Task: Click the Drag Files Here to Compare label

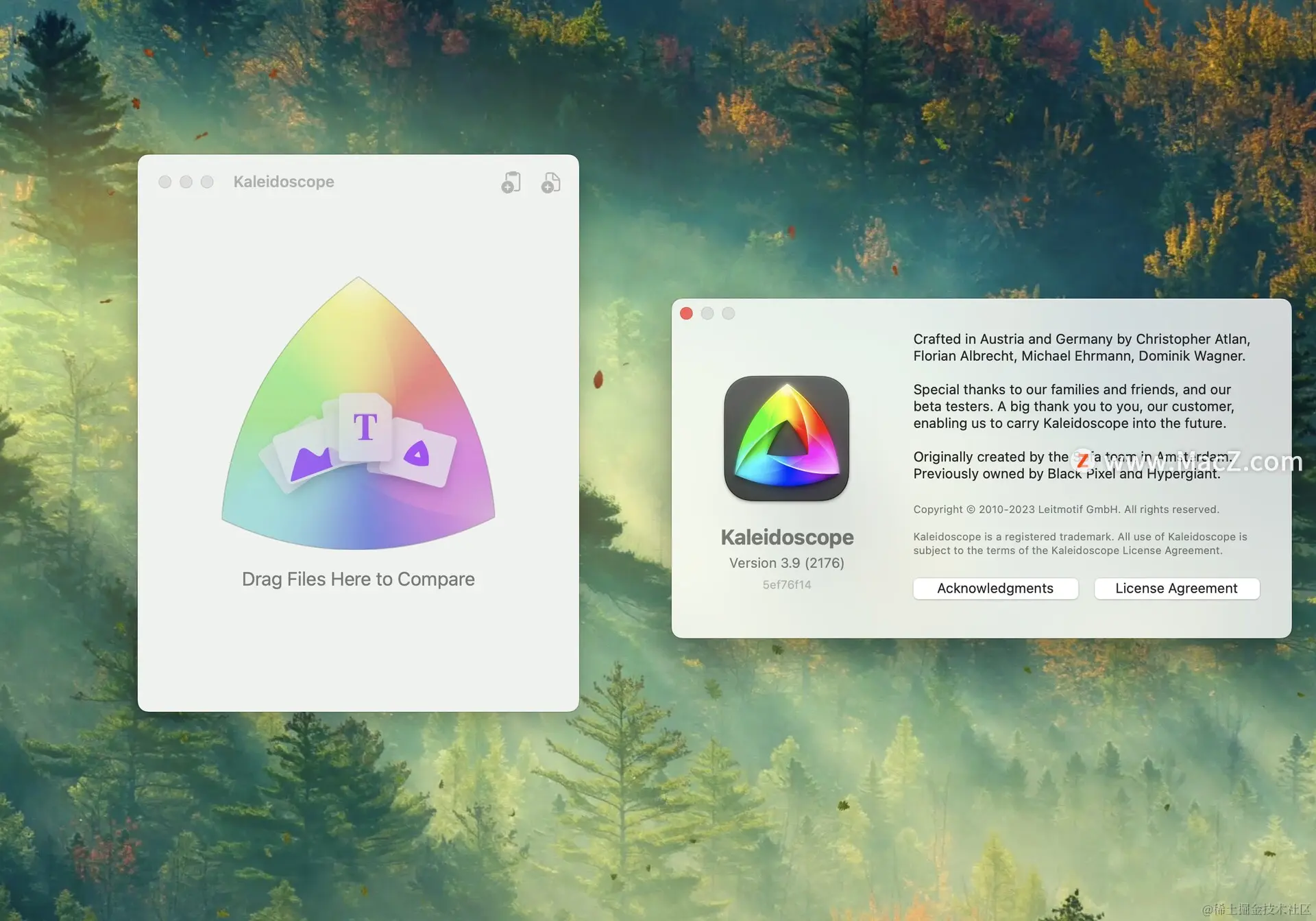Action: click(358, 579)
